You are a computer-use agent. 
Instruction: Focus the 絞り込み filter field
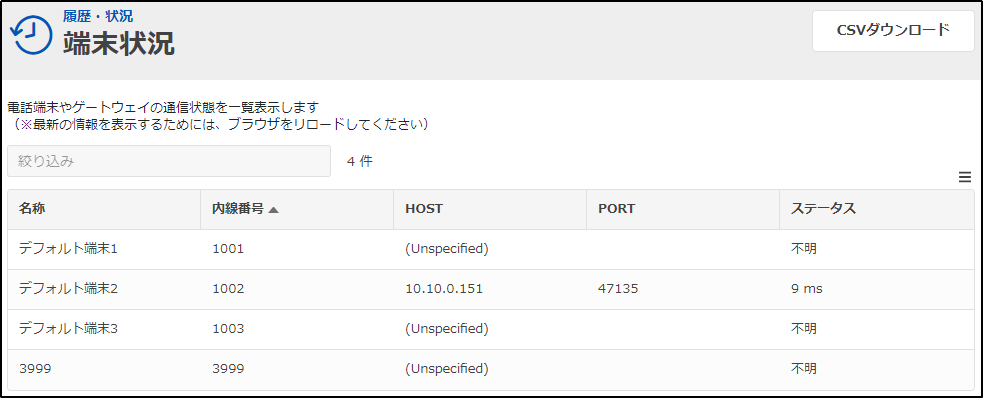point(169,161)
